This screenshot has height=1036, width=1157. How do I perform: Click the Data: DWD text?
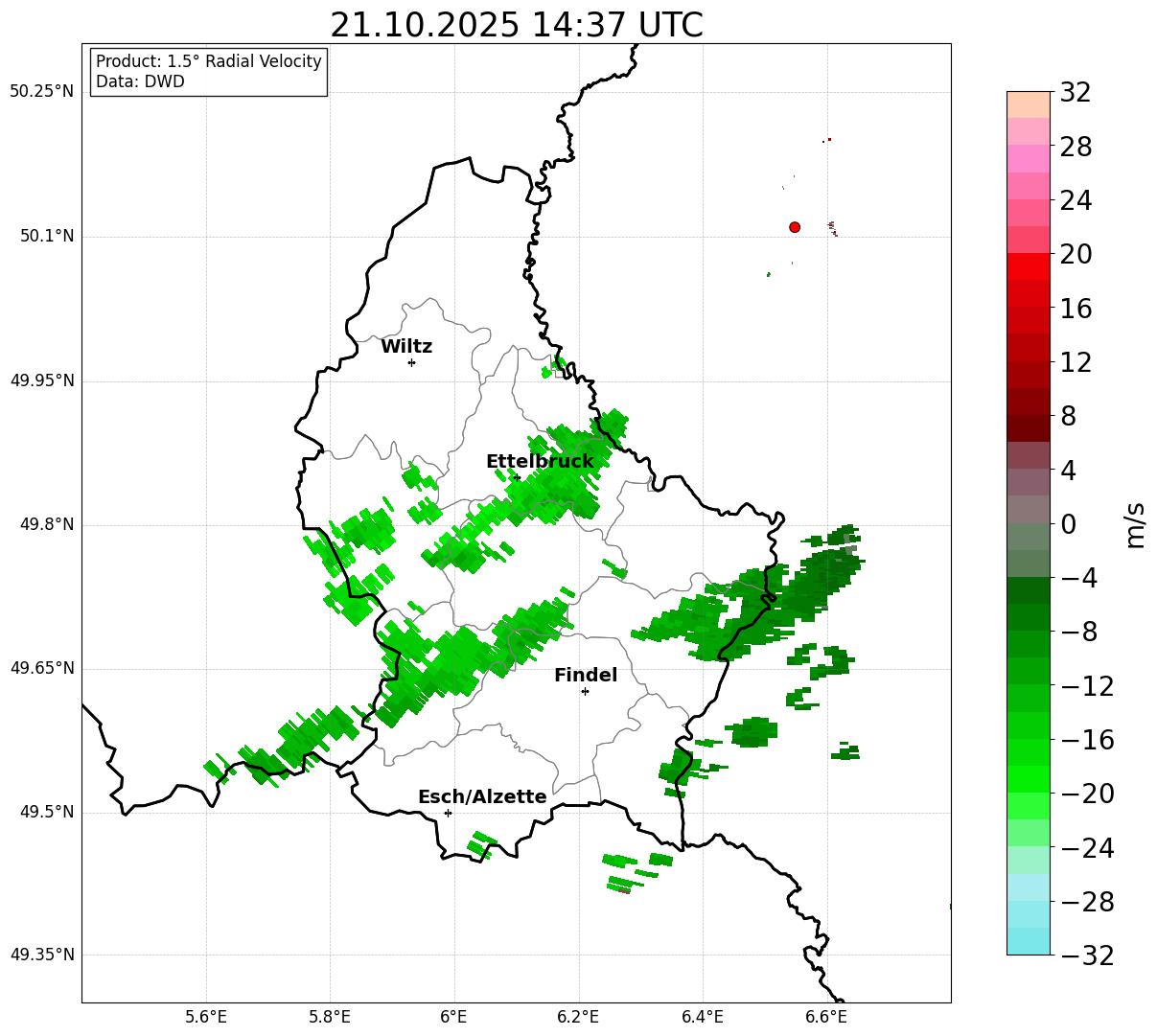(x=140, y=81)
